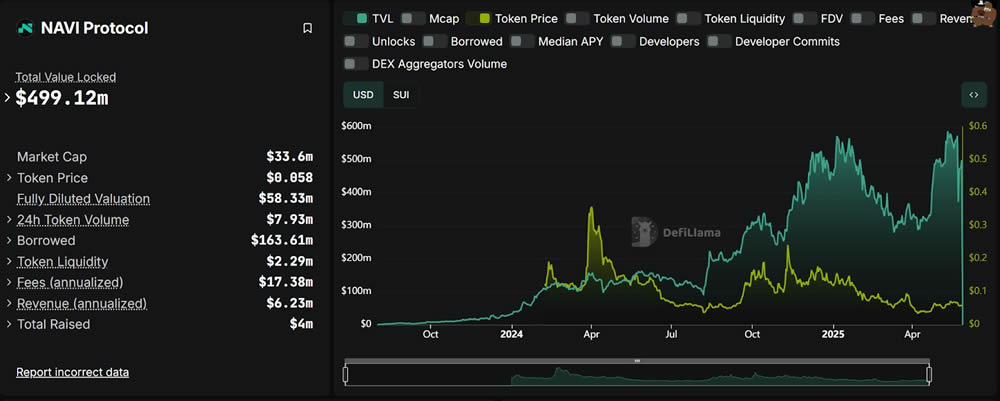Bookmark the NAVI Protocol page
1000x401 pixels.
[x=307, y=28]
